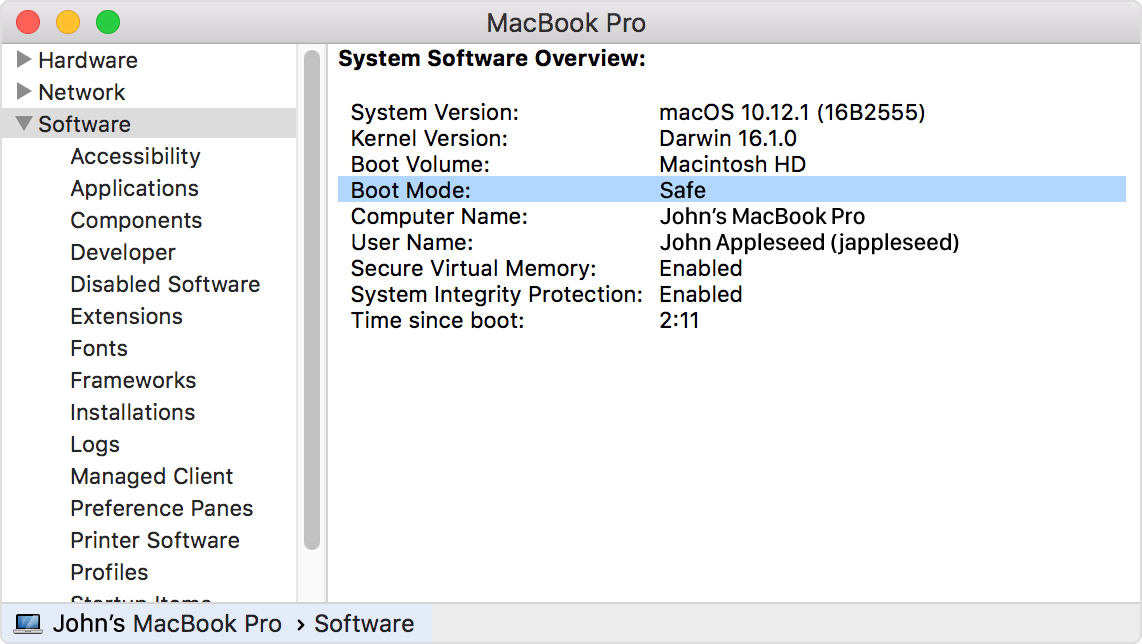Image resolution: width=1142 pixels, height=644 pixels.
Task: Open the Installations list
Action: [132, 412]
